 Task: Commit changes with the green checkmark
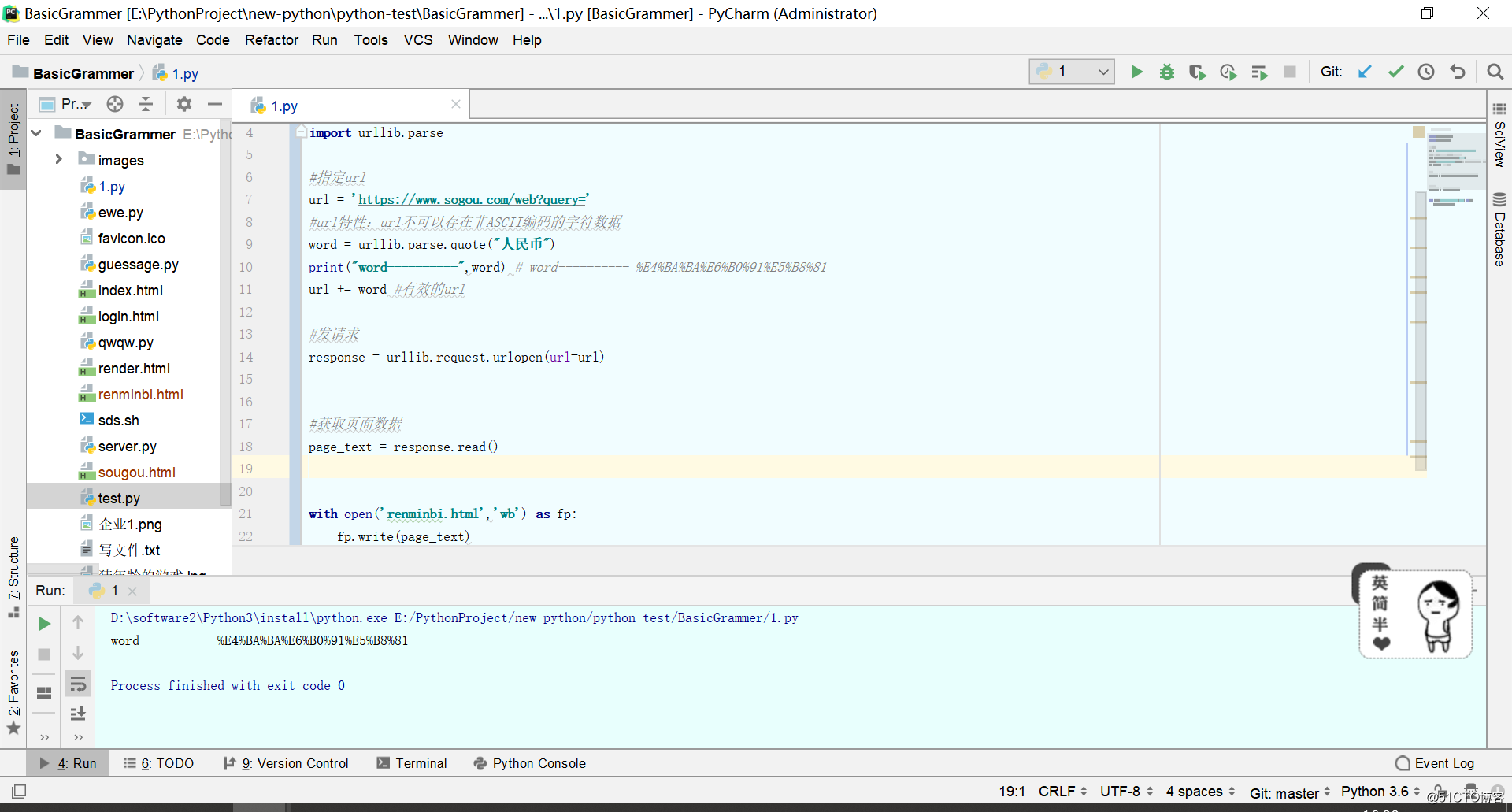[x=1396, y=72]
